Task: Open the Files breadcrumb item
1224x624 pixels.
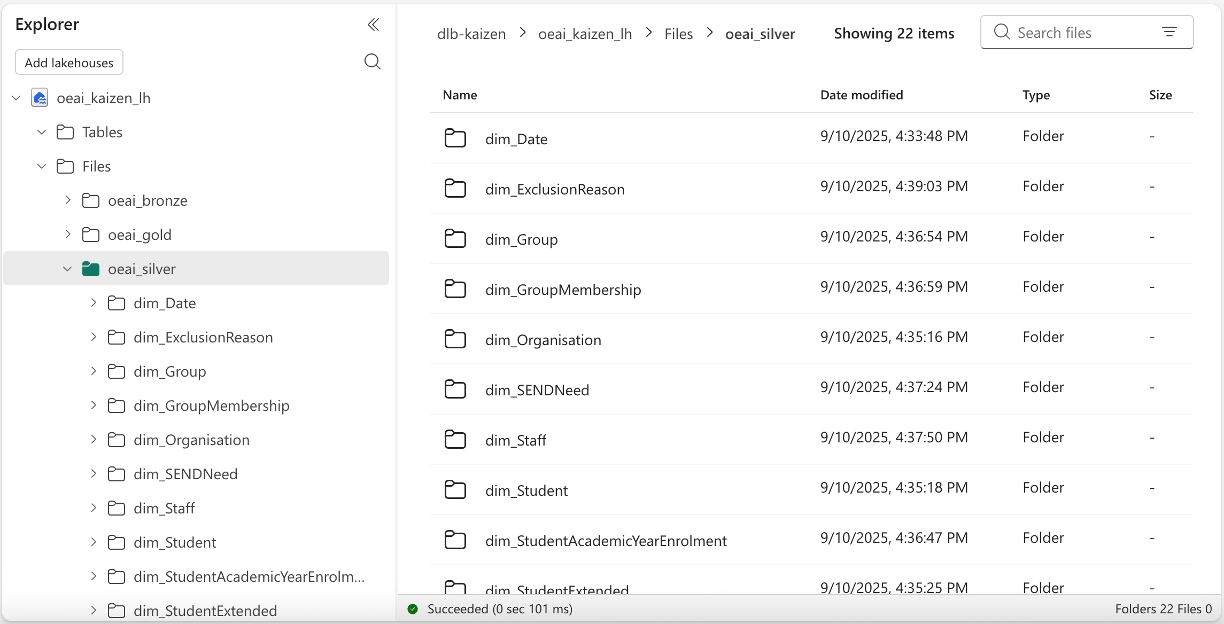Action: pos(678,33)
